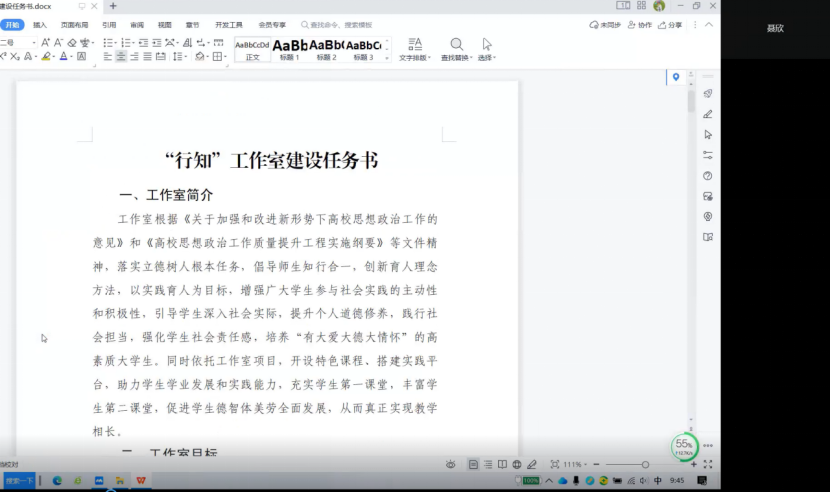
Task: Collapse the ribbon with the chevron
Action: coord(709,24)
